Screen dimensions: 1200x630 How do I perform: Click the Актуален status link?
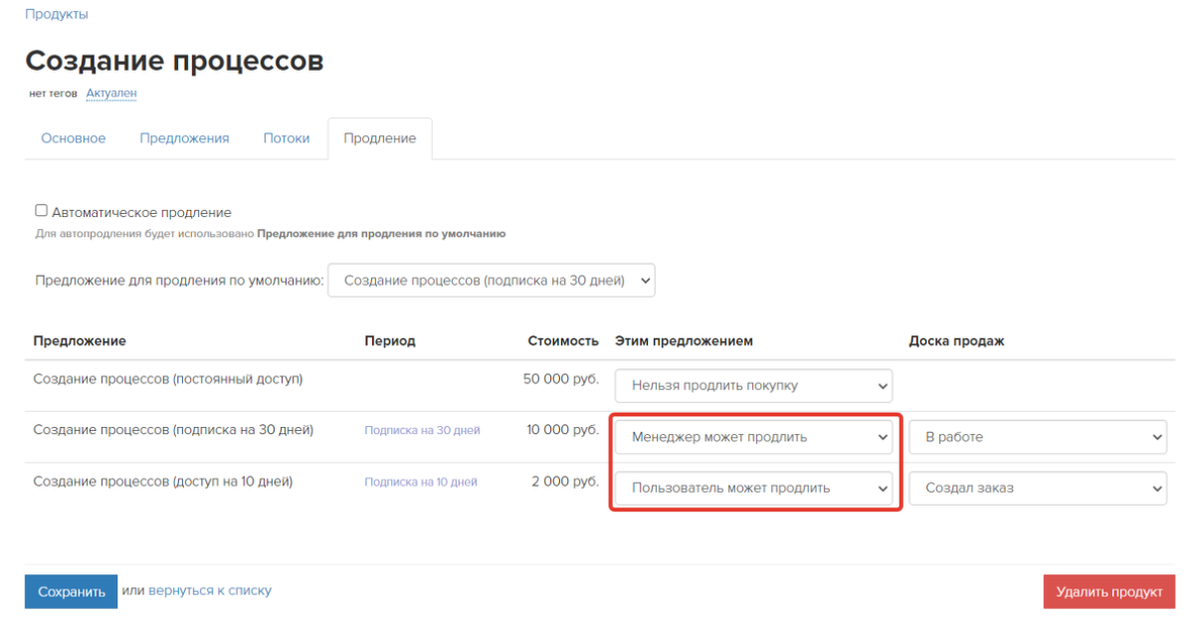click(x=111, y=93)
